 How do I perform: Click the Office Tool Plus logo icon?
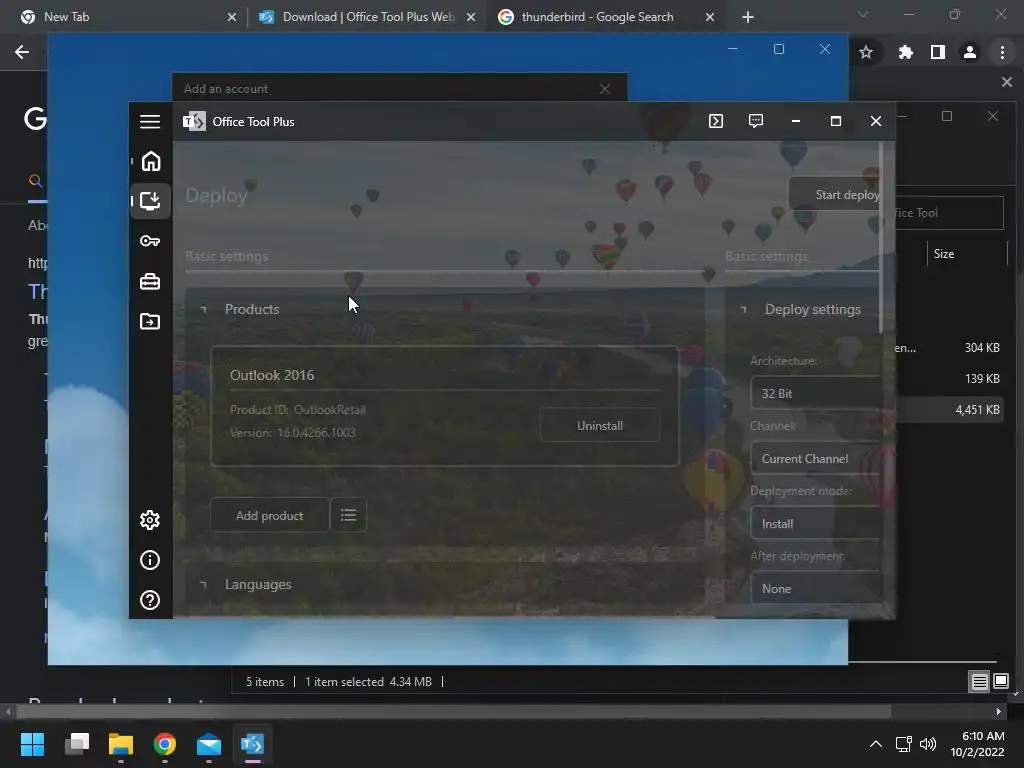click(194, 121)
